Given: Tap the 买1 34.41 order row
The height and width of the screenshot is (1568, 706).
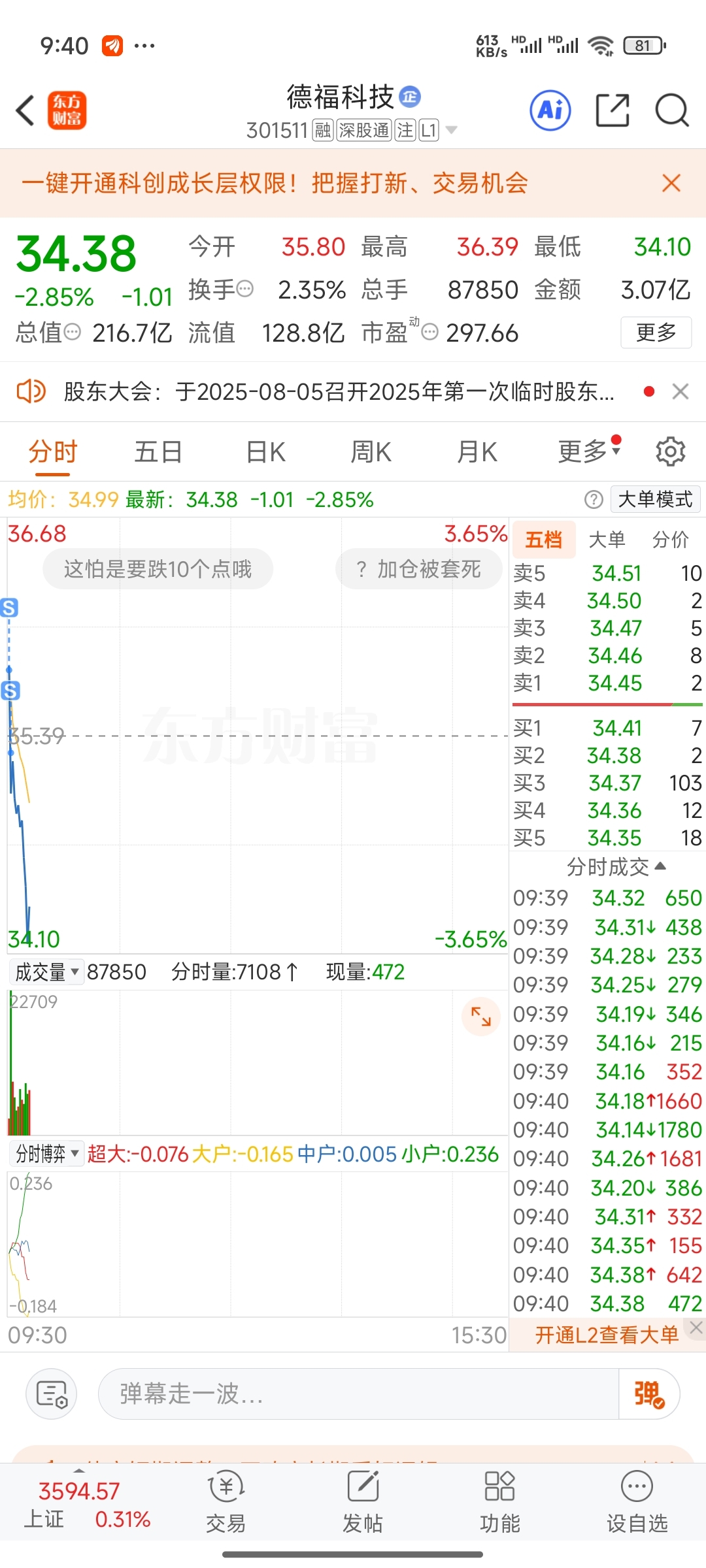Looking at the screenshot, I should pyautogui.click(x=607, y=728).
